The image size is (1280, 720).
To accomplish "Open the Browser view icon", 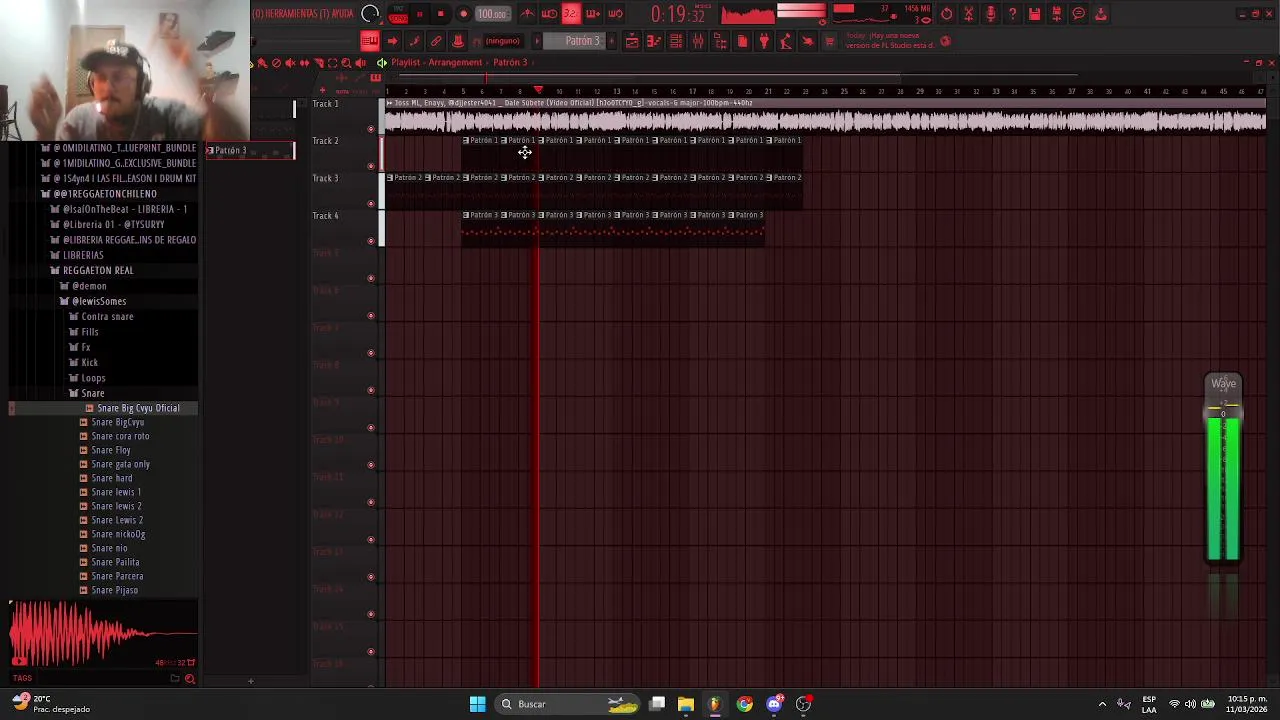I will tap(720, 41).
